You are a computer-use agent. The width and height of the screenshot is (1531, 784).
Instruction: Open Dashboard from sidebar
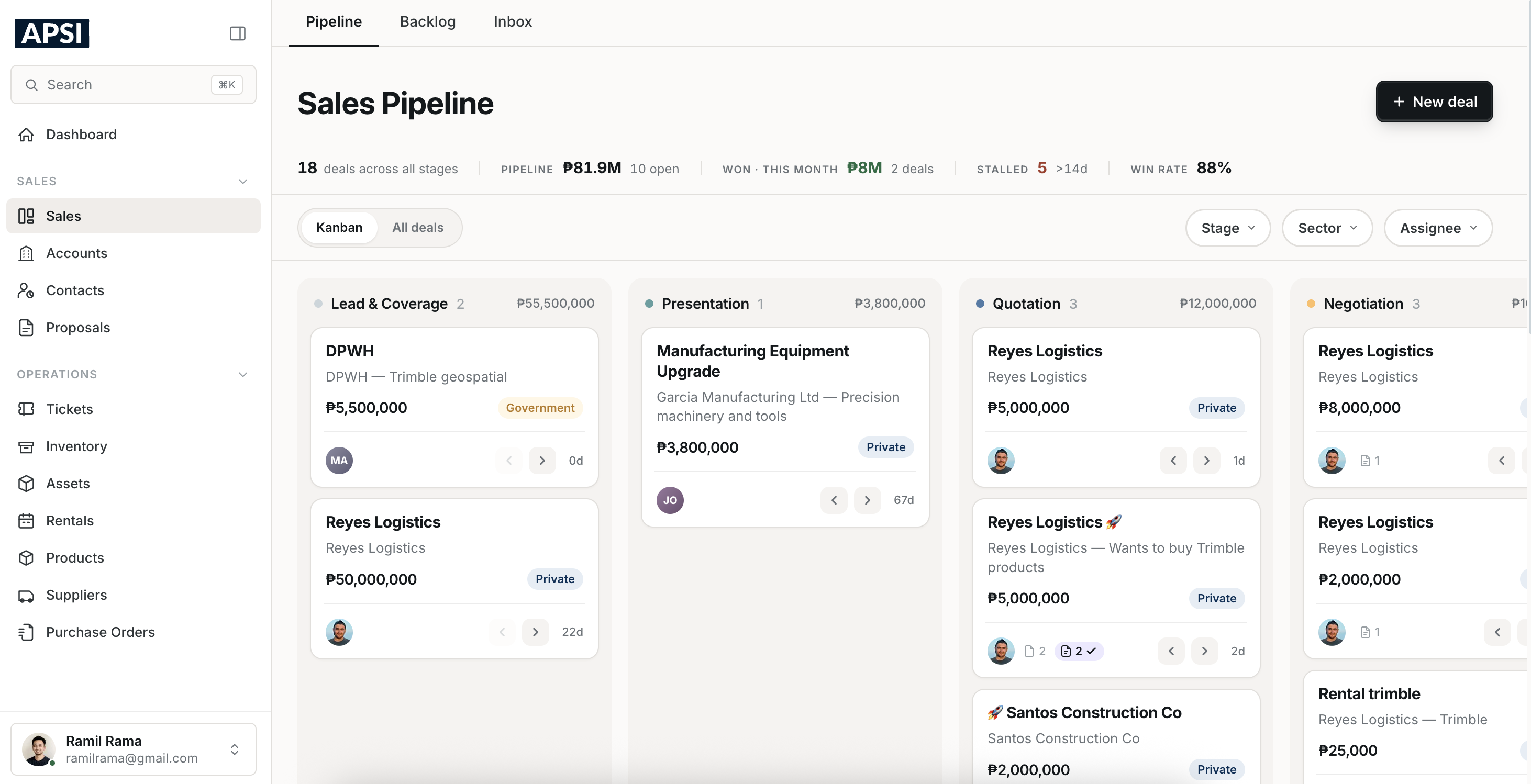pyautogui.click(x=133, y=134)
